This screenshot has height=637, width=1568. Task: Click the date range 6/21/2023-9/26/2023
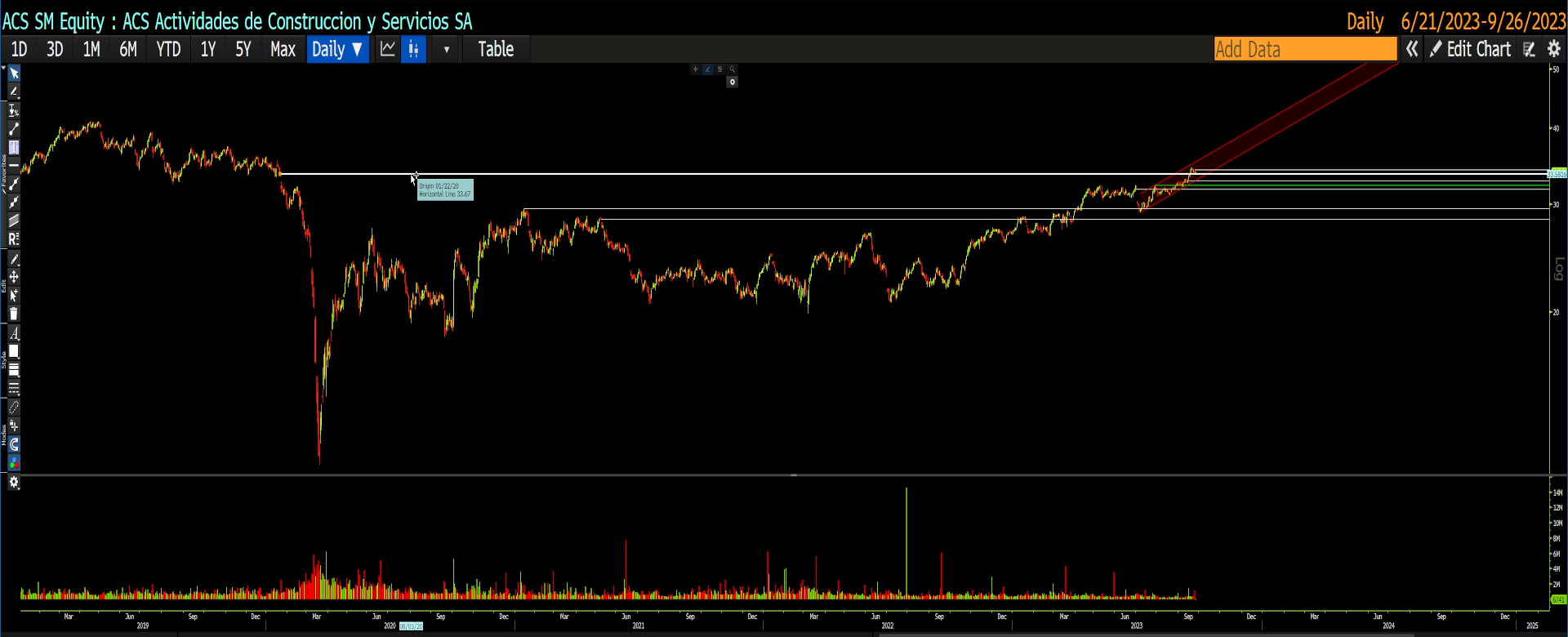click(x=1483, y=21)
